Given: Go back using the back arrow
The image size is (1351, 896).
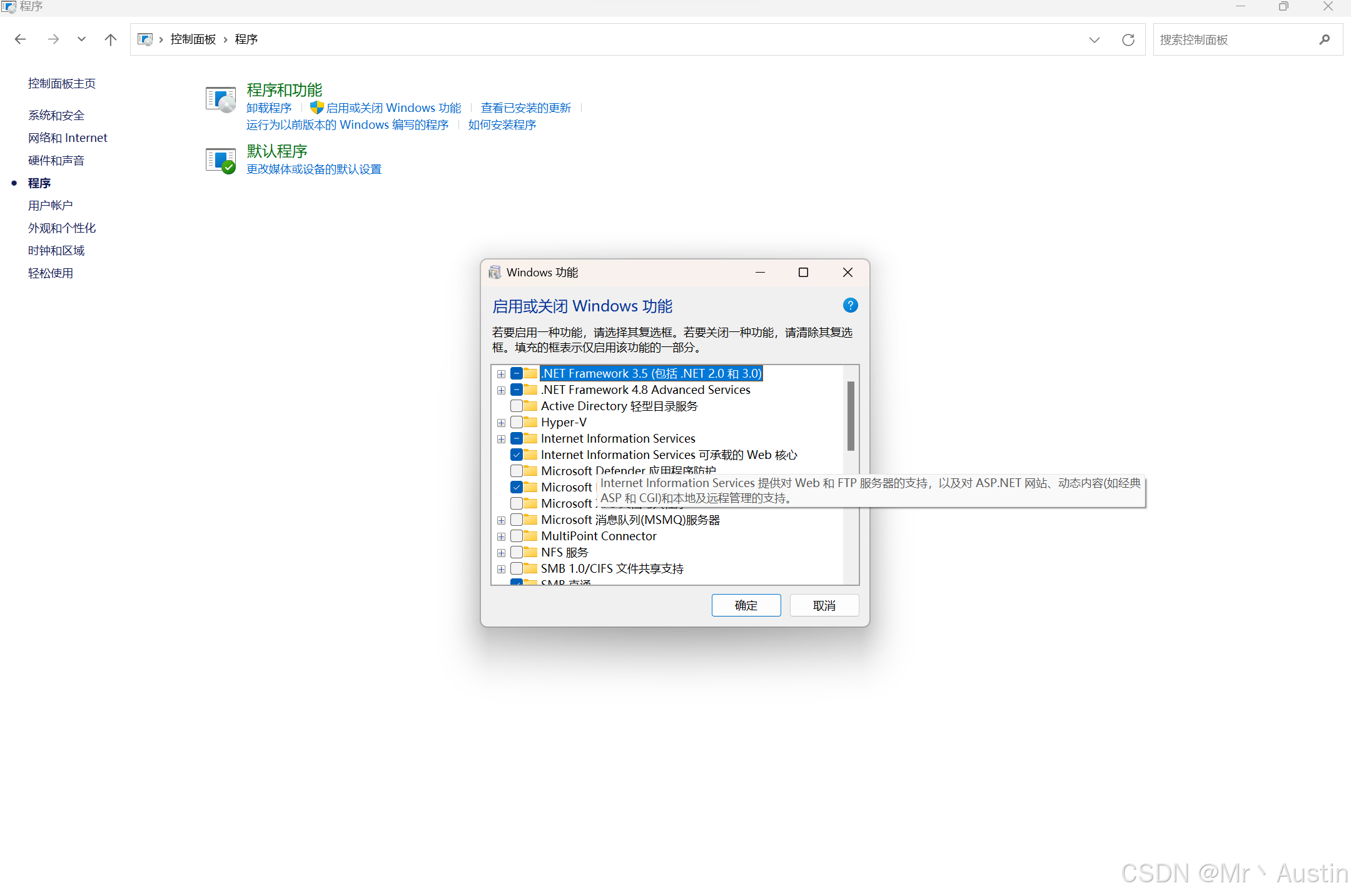Looking at the screenshot, I should click(20, 39).
